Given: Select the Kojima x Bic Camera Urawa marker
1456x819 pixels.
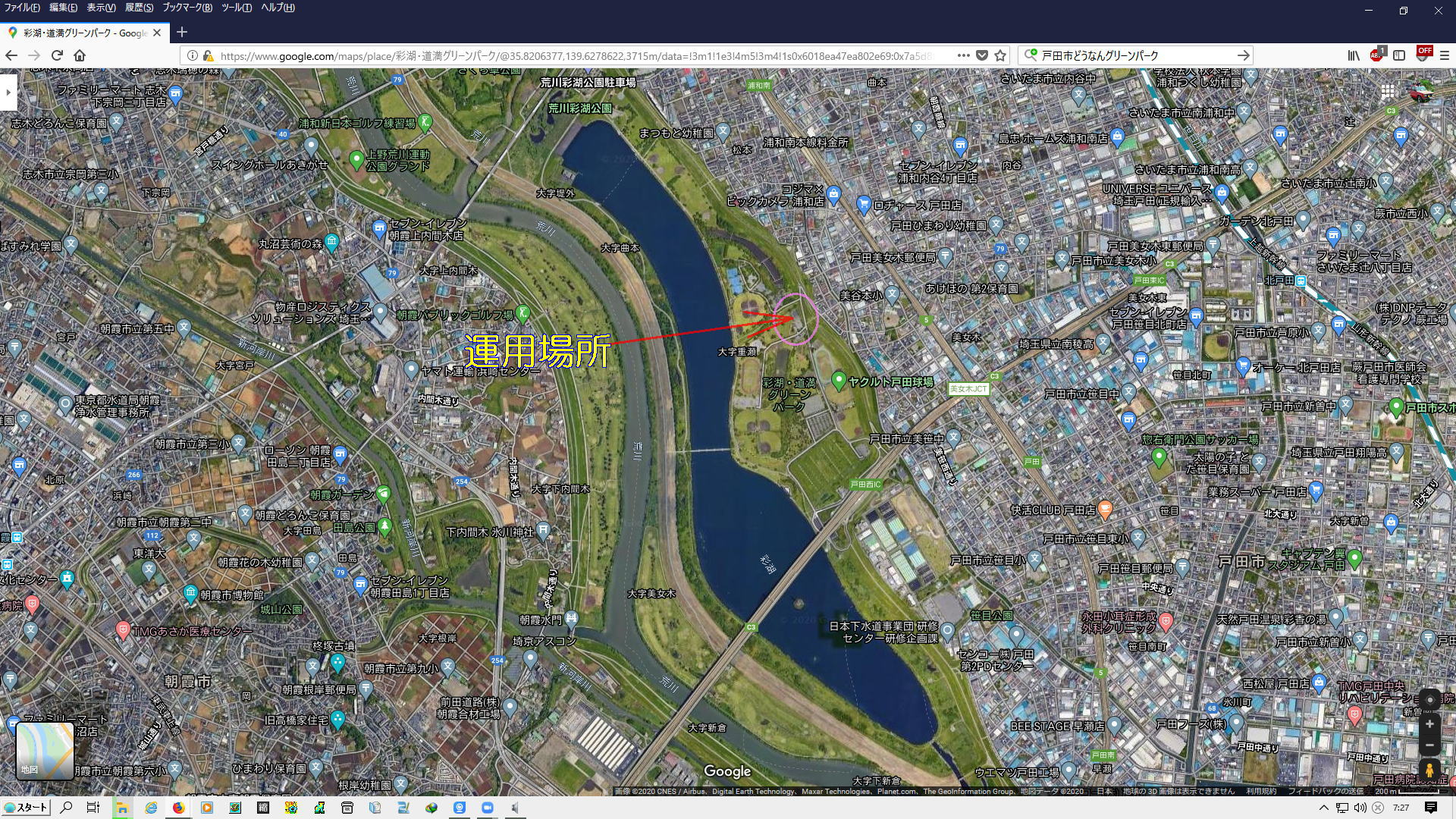Looking at the screenshot, I should pos(833,194).
